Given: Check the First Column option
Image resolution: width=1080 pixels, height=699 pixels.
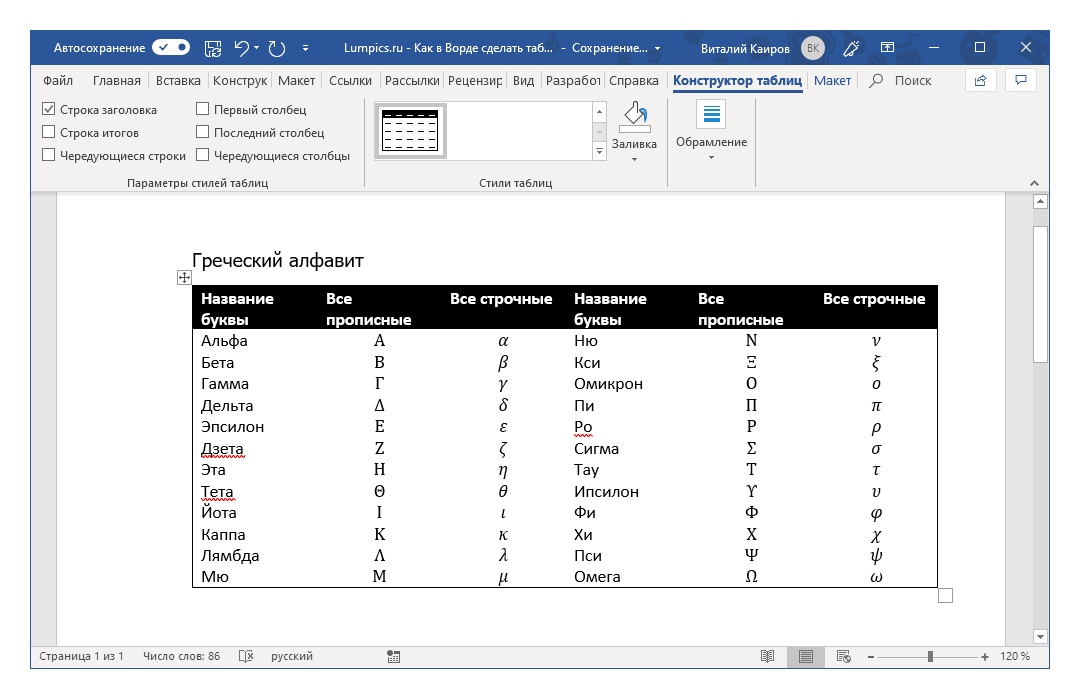Looking at the screenshot, I should click(203, 110).
